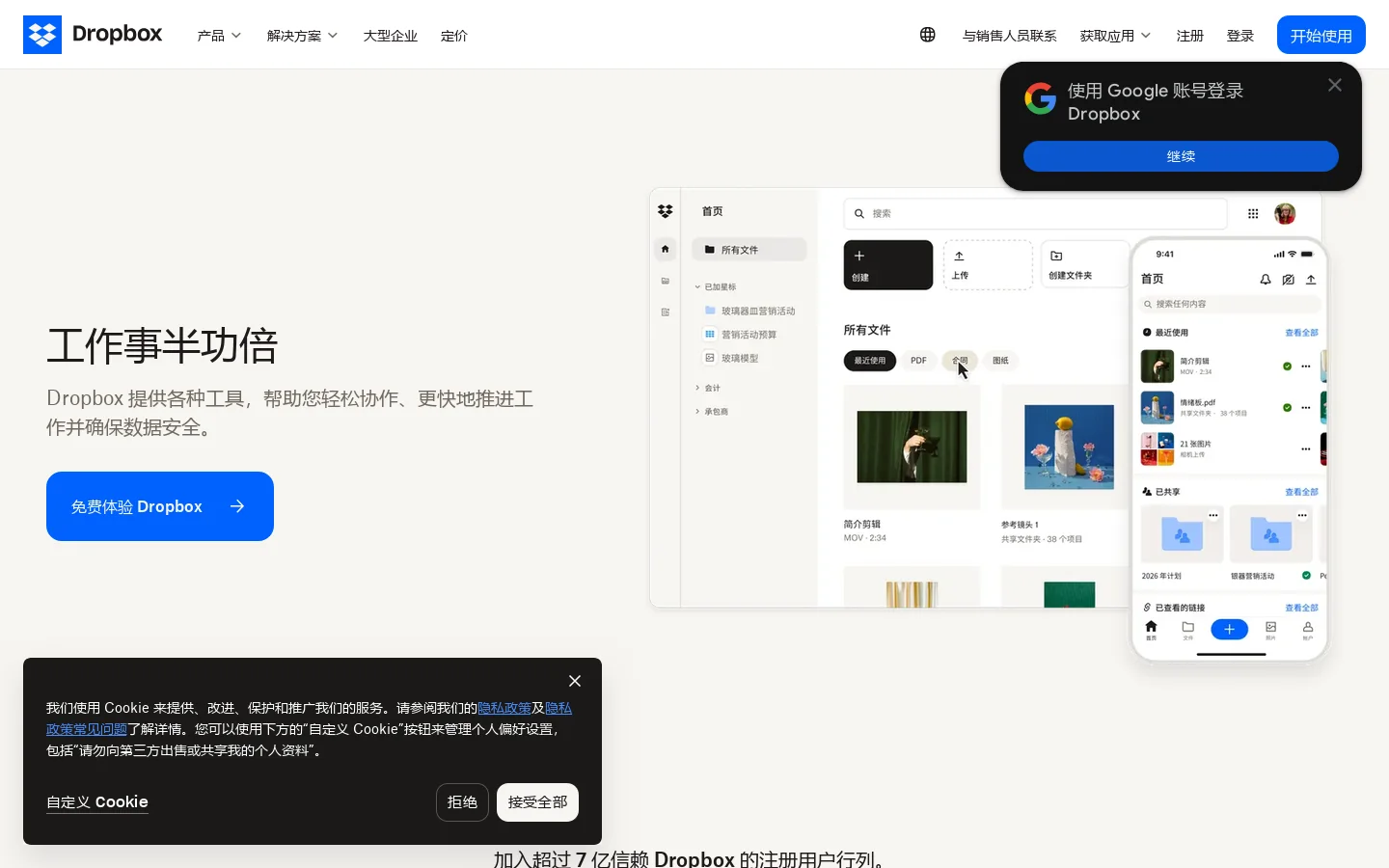This screenshot has width=1389, height=868.
Task: Collapse the 已加星标 section
Action: pos(697,287)
